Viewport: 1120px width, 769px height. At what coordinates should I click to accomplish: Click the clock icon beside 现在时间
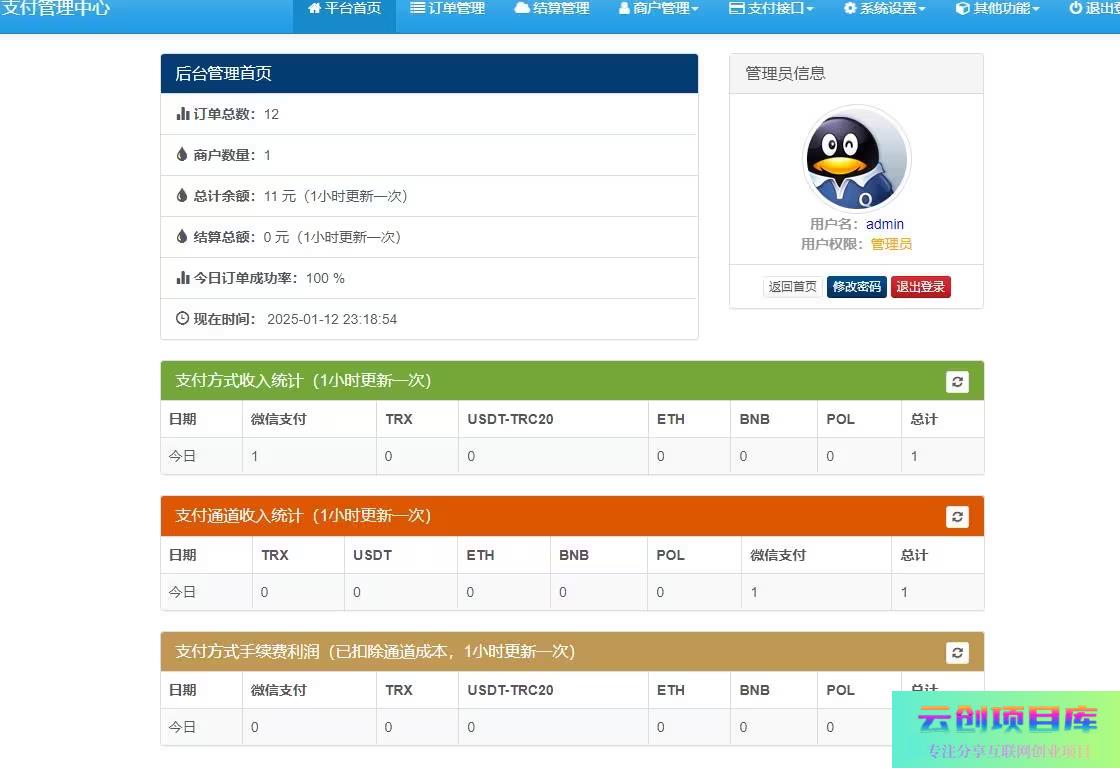(182, 319)
